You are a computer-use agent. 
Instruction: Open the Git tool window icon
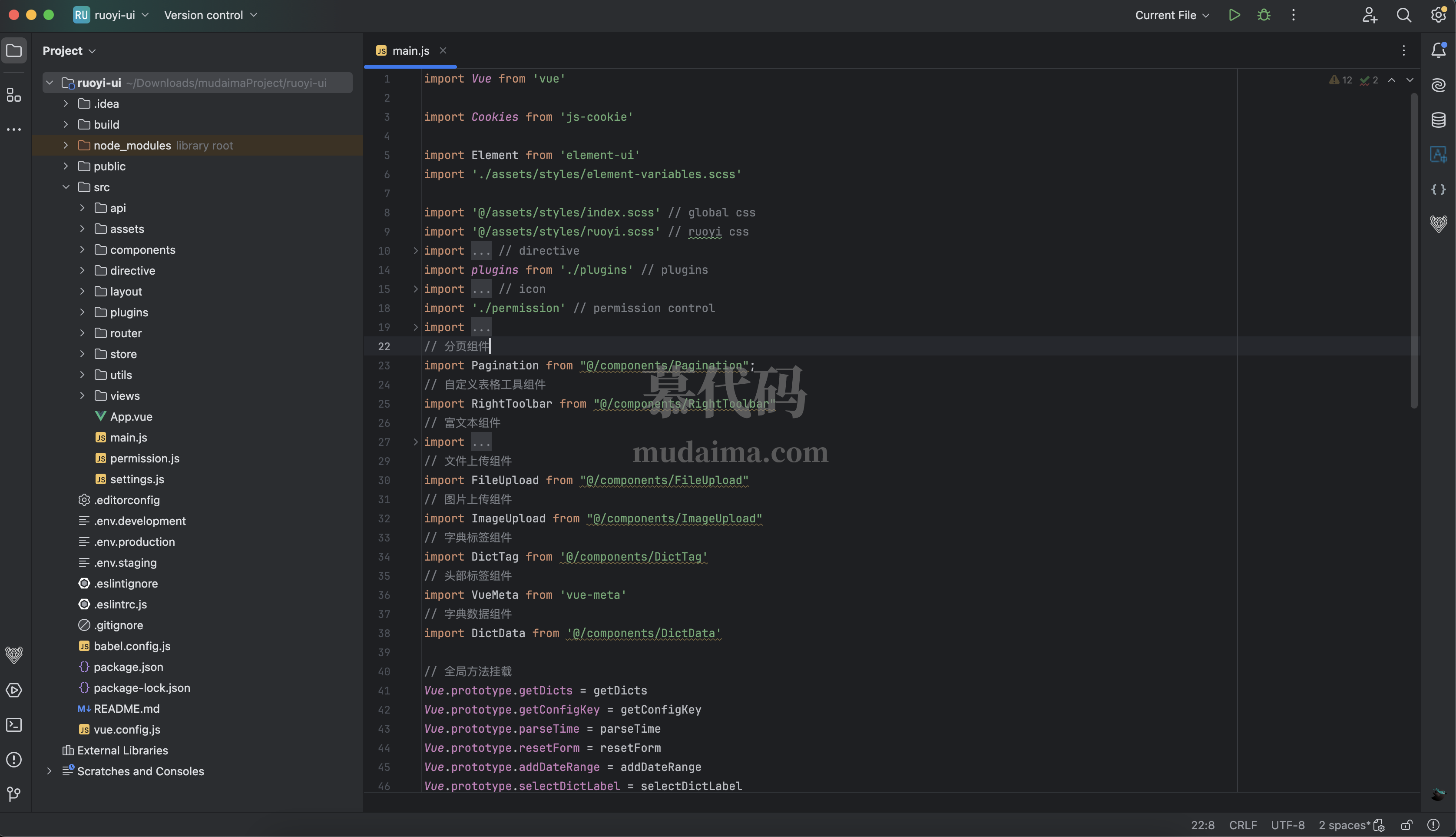(14, 794)
